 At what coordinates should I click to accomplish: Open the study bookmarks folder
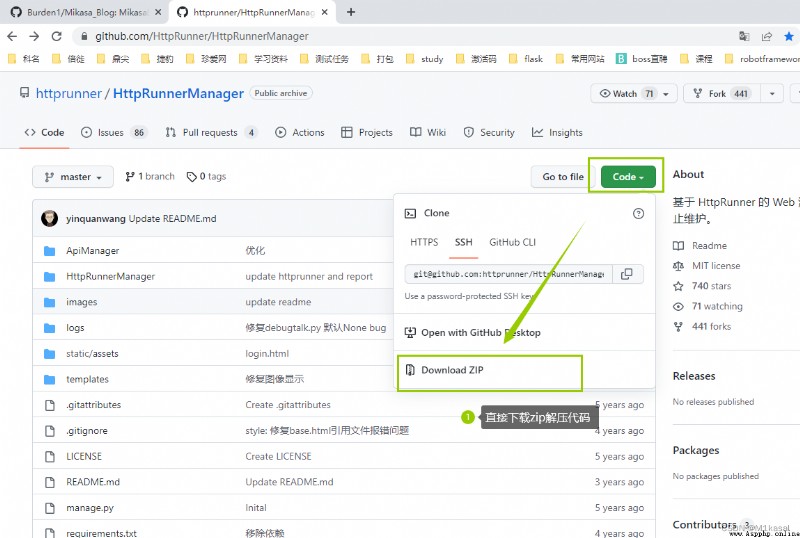(x=425, y=59)
